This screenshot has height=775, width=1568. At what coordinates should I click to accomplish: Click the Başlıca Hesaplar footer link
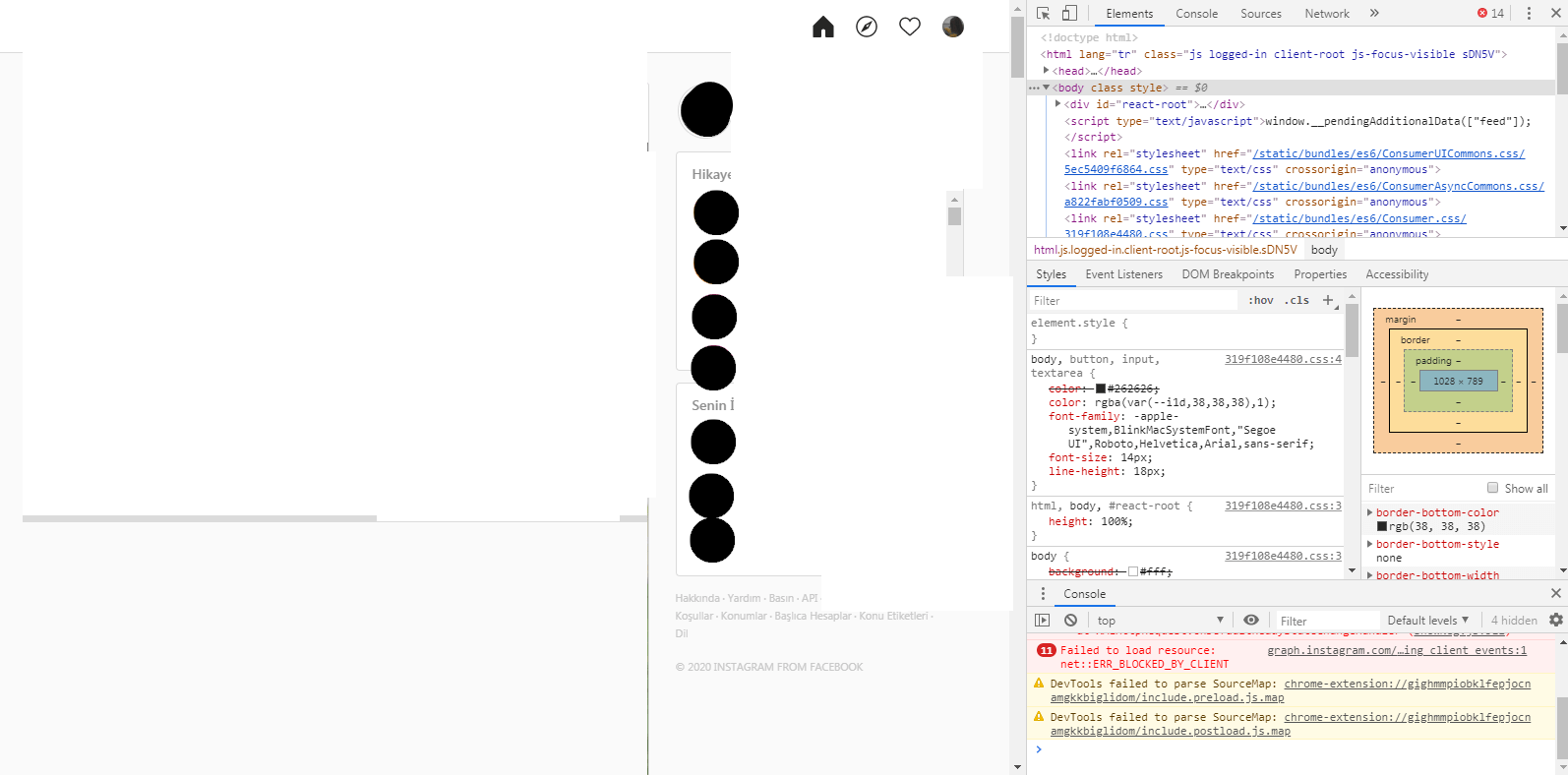pos(814,616)
